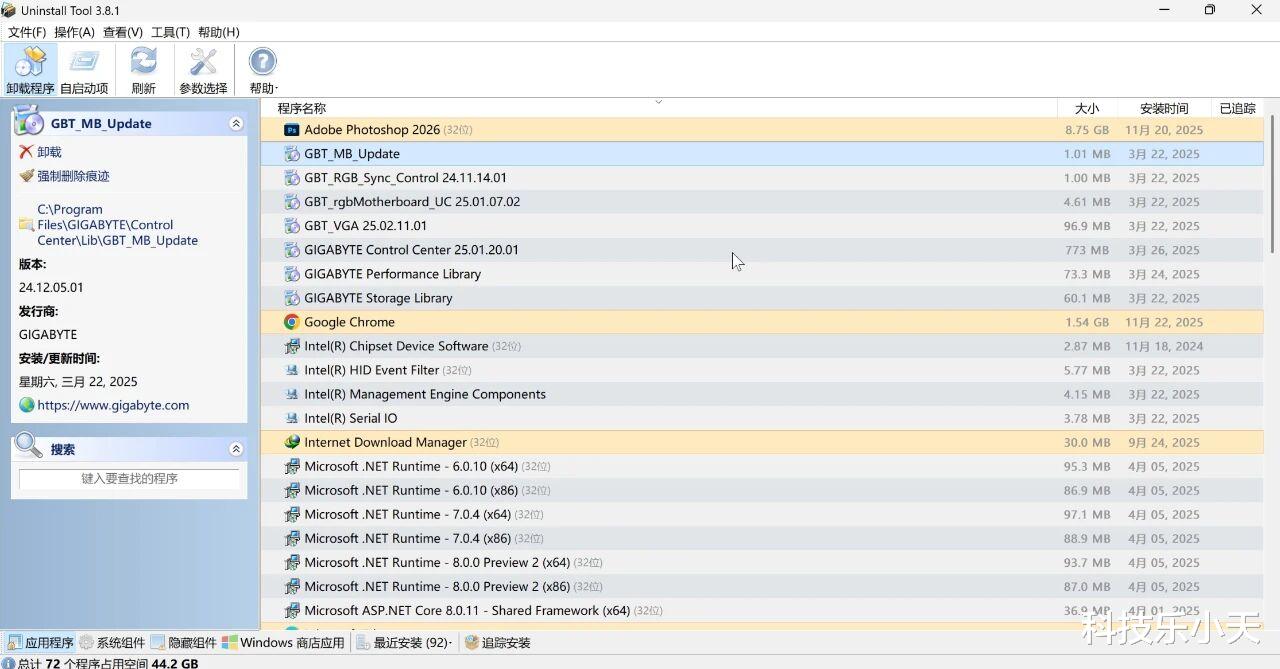The width and height of the screenshot is (1280, 669).
Task: Switch to the 隐藏组件 tab
Action: point(184,643)
